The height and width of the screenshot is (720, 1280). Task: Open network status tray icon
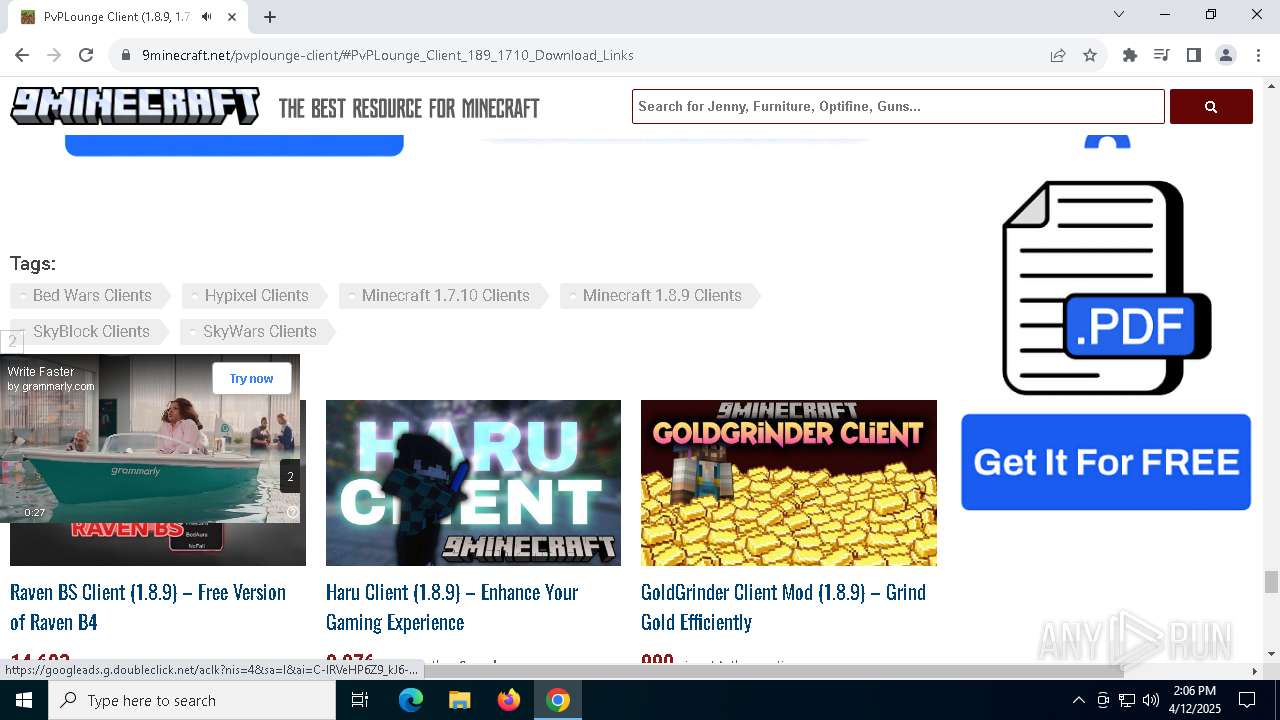1127,700
